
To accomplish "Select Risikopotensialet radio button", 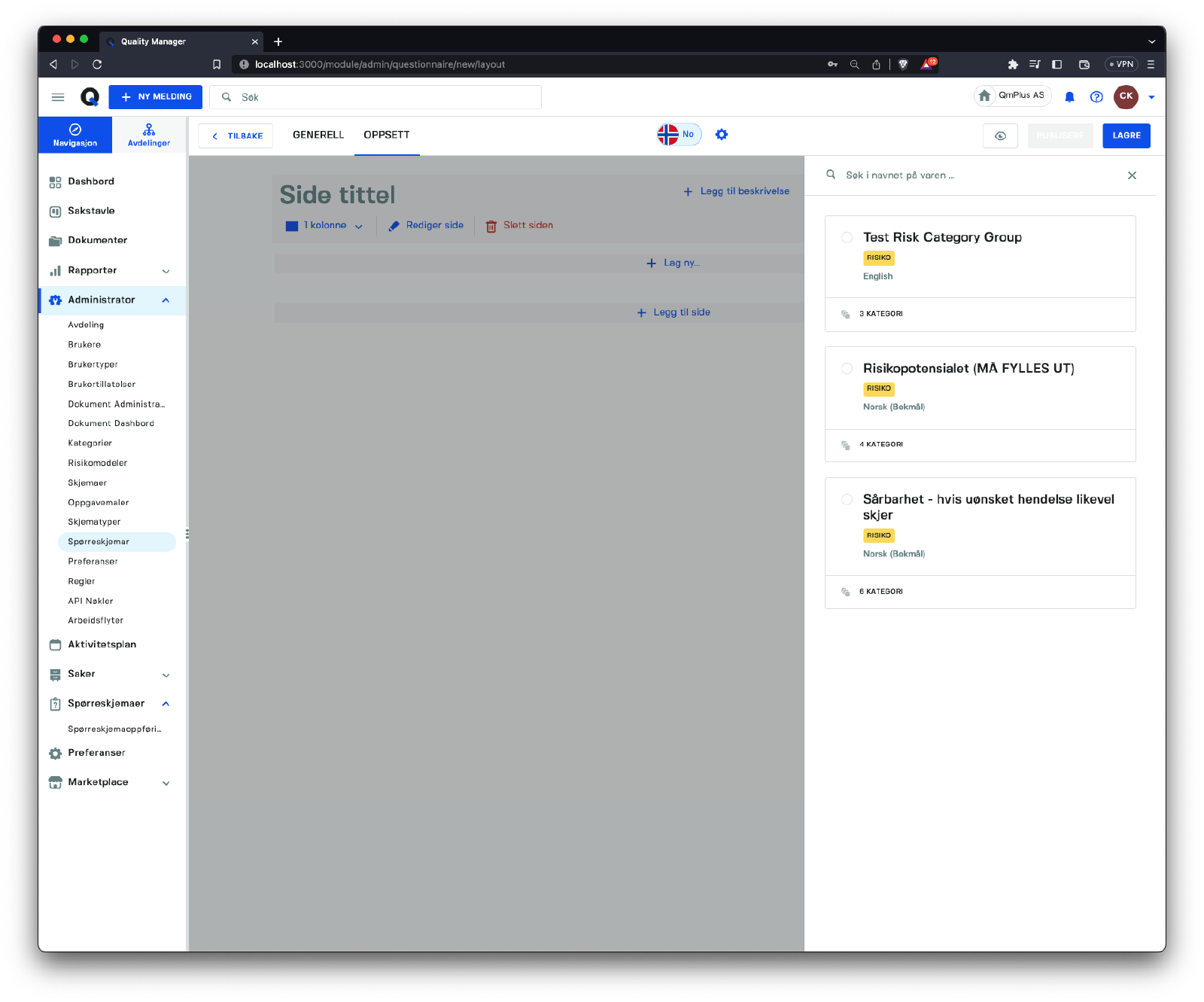I will (x=847, y=369).
